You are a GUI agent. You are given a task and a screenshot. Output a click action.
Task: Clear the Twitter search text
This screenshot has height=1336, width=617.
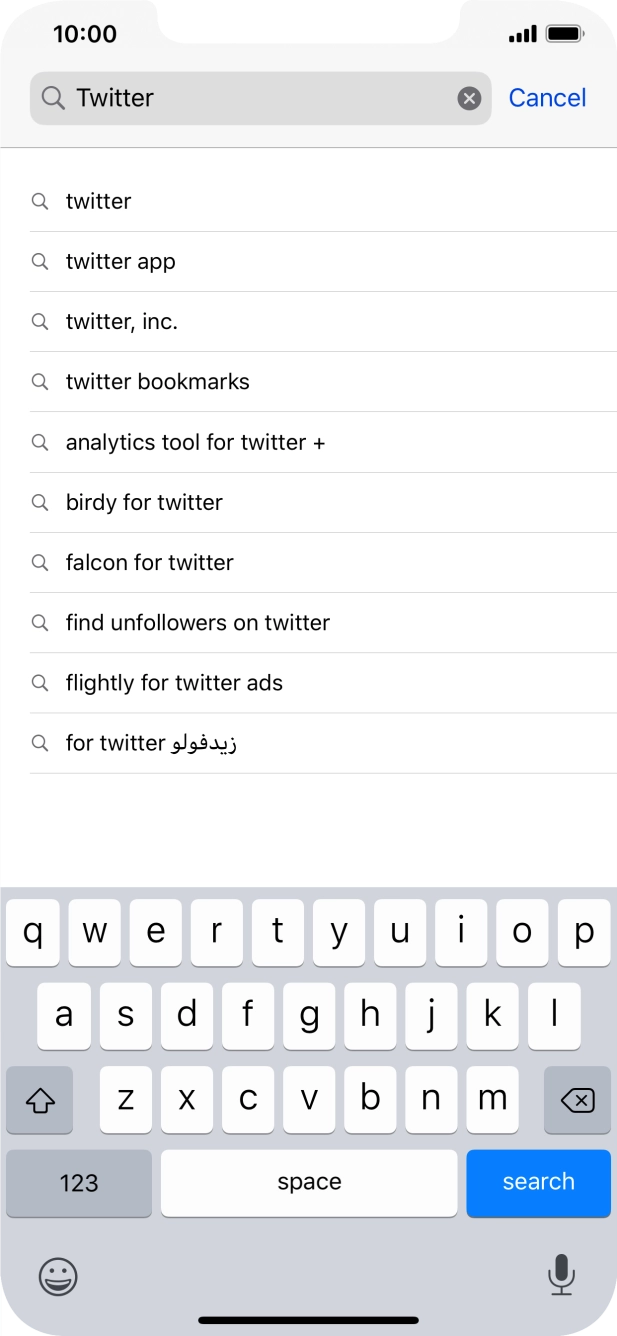[469, 97]
